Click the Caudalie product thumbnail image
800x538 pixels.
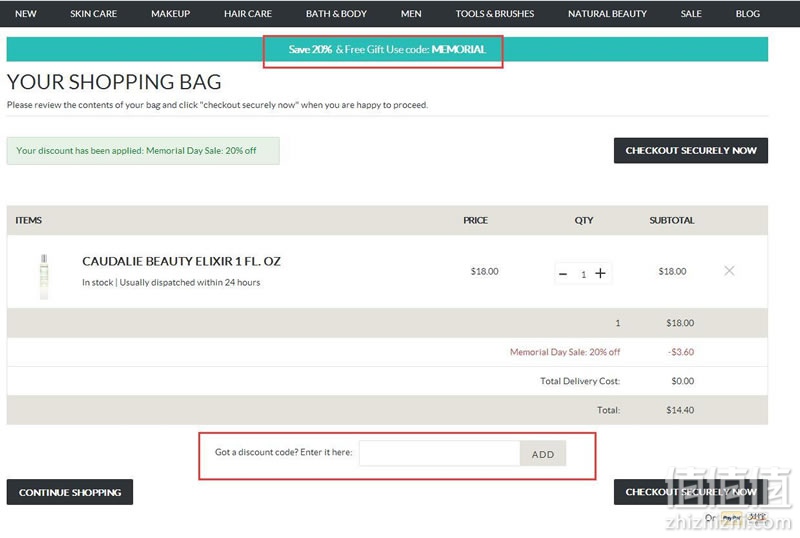click(x=44, y=276)
